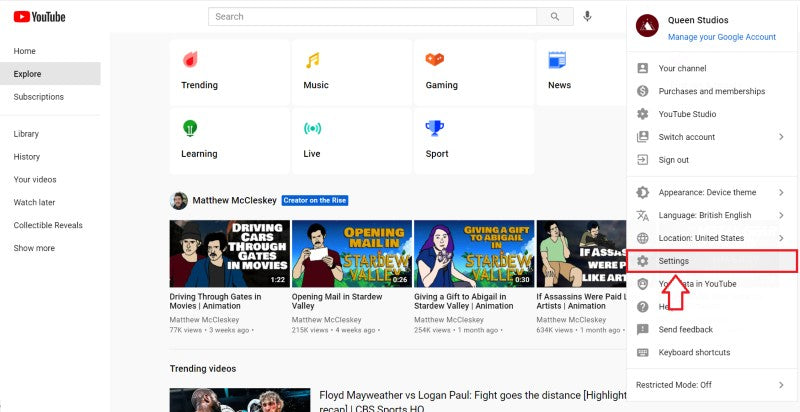Expand Language: British English options

tap(711, 215)
